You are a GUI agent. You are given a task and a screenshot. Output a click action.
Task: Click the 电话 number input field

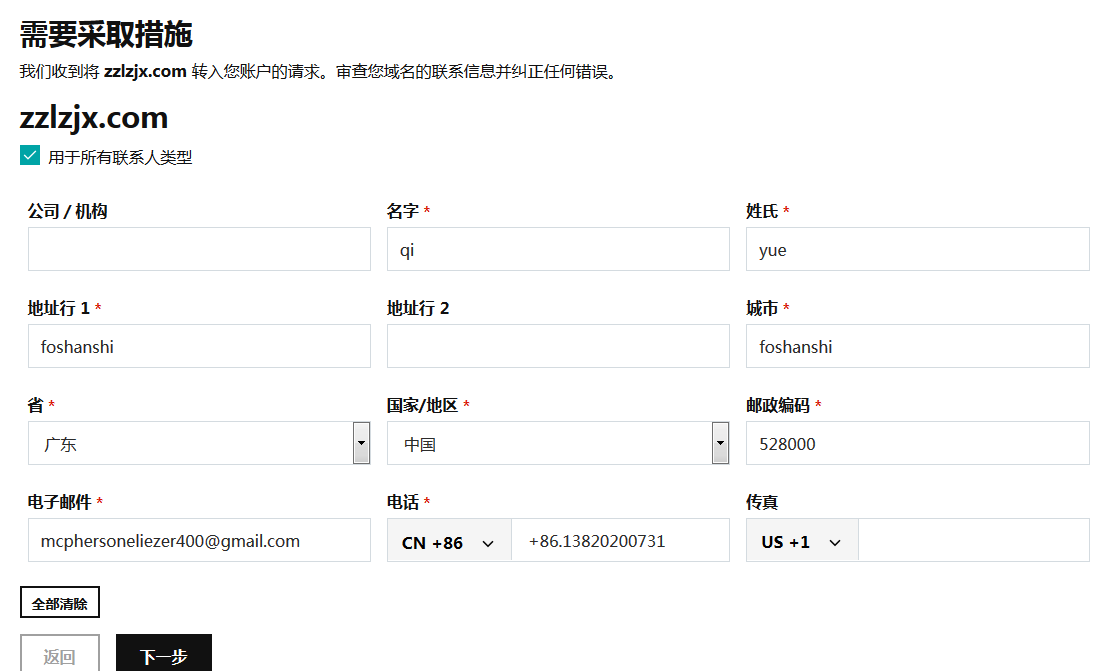620,540
